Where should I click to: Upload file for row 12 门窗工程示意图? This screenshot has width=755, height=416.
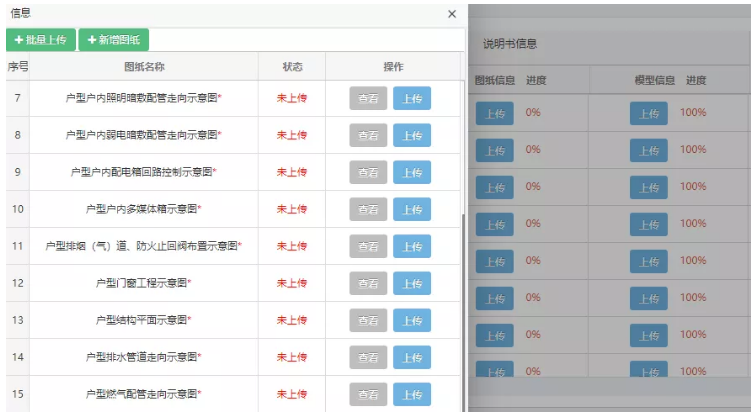click(x=412, y=283)
